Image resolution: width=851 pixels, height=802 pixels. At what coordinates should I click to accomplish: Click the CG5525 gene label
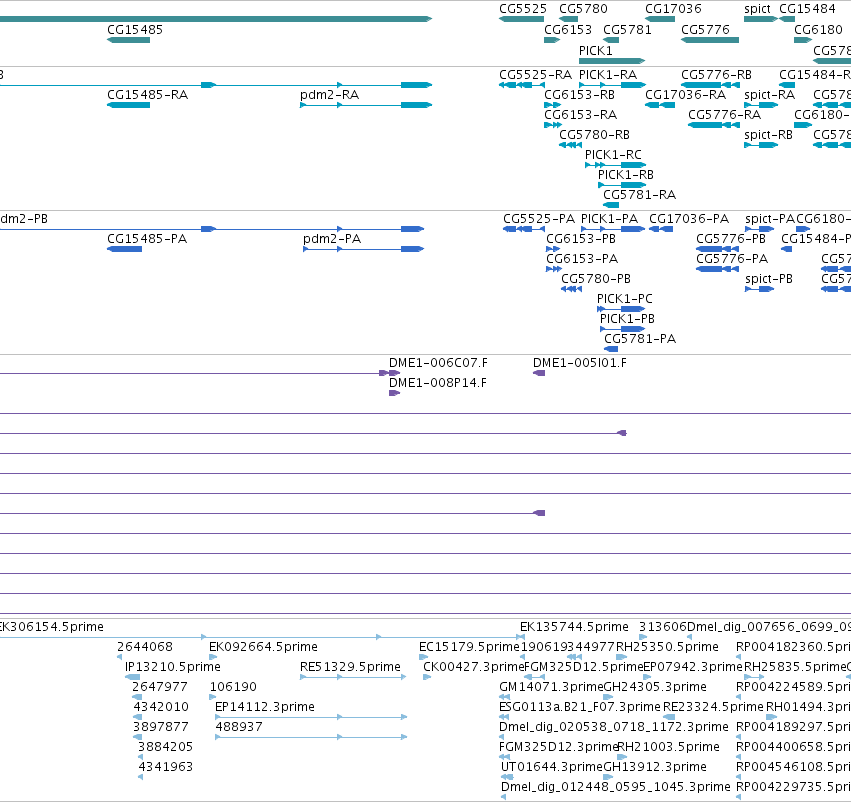click(x=523, y=9)
